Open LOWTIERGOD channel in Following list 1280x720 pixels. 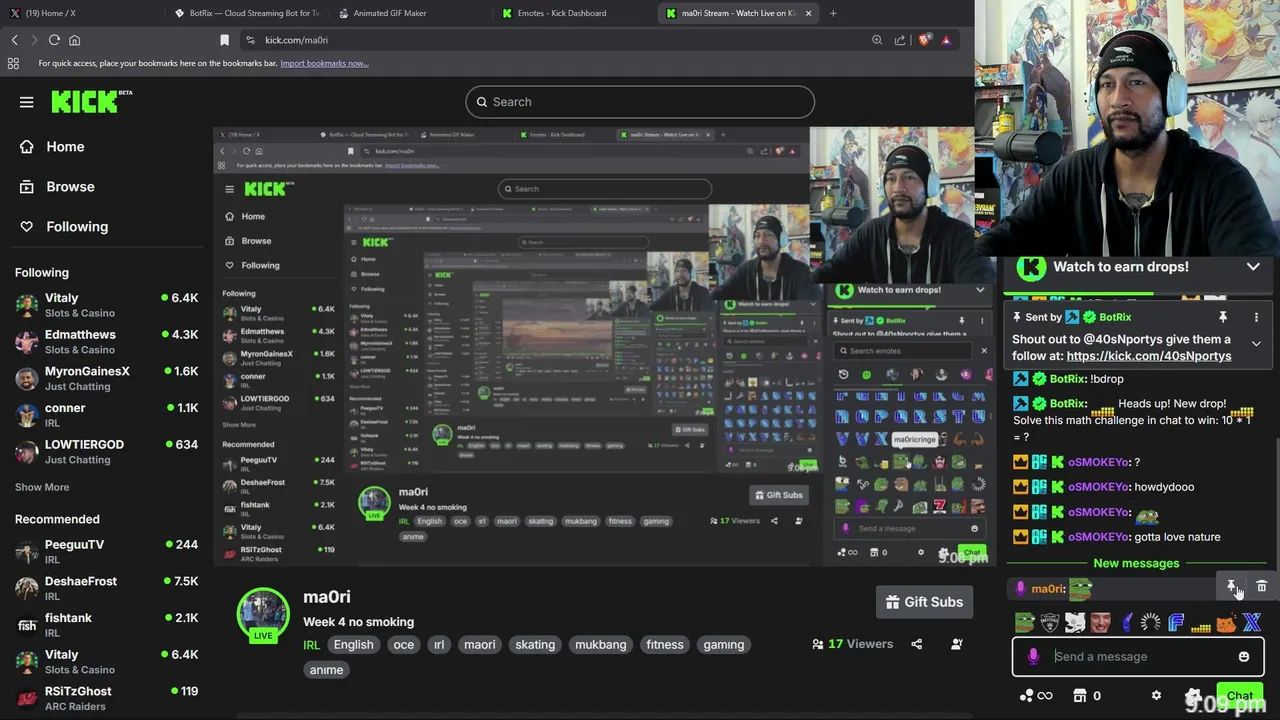click(x=106, y=452)
